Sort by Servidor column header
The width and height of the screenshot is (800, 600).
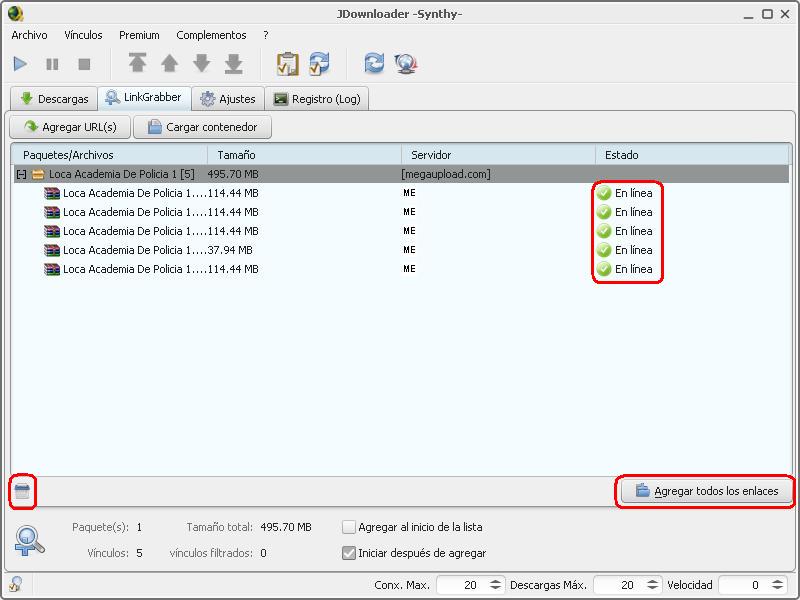pos(498,155)
